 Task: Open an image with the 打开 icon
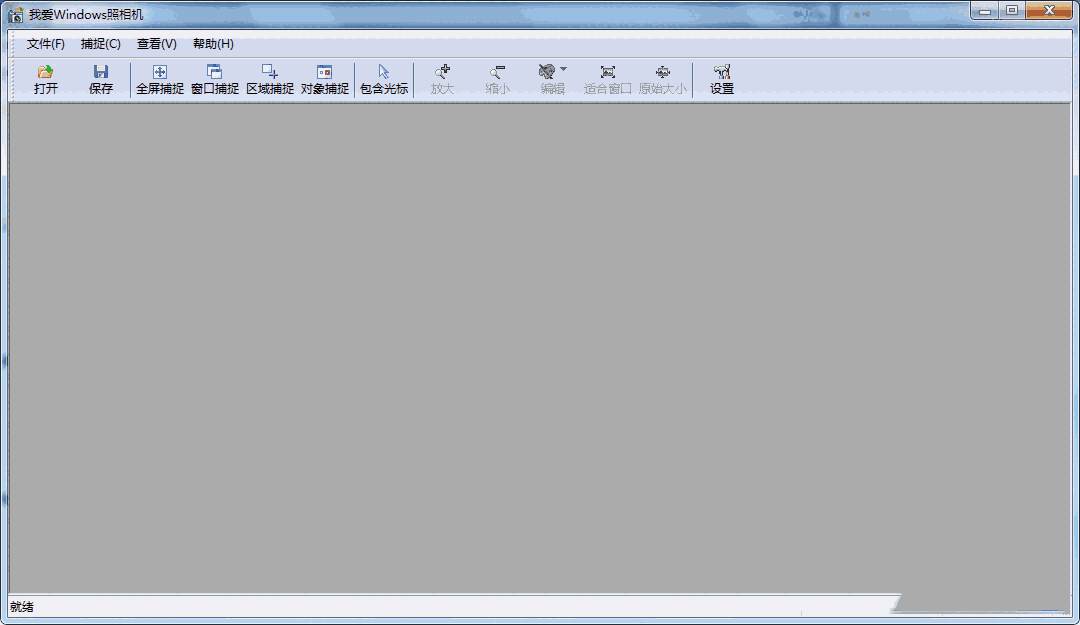click(45, 80)
